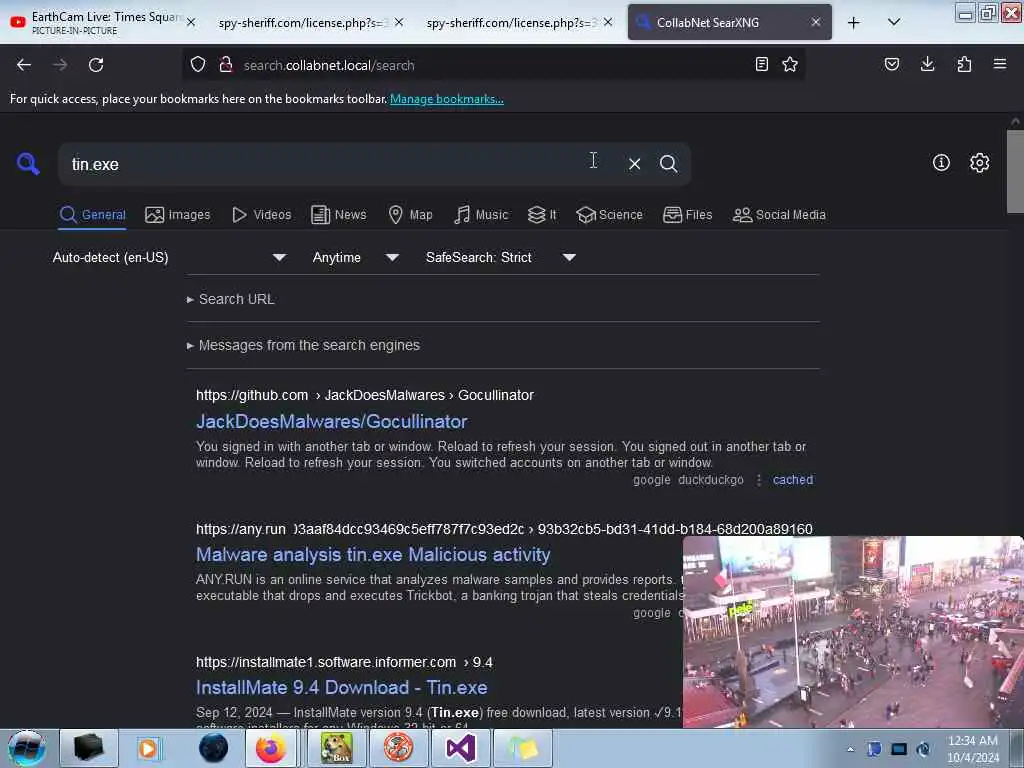The image size is (1024, 768).
Task: Select the Social Media search category
Action: click(779, 215)
